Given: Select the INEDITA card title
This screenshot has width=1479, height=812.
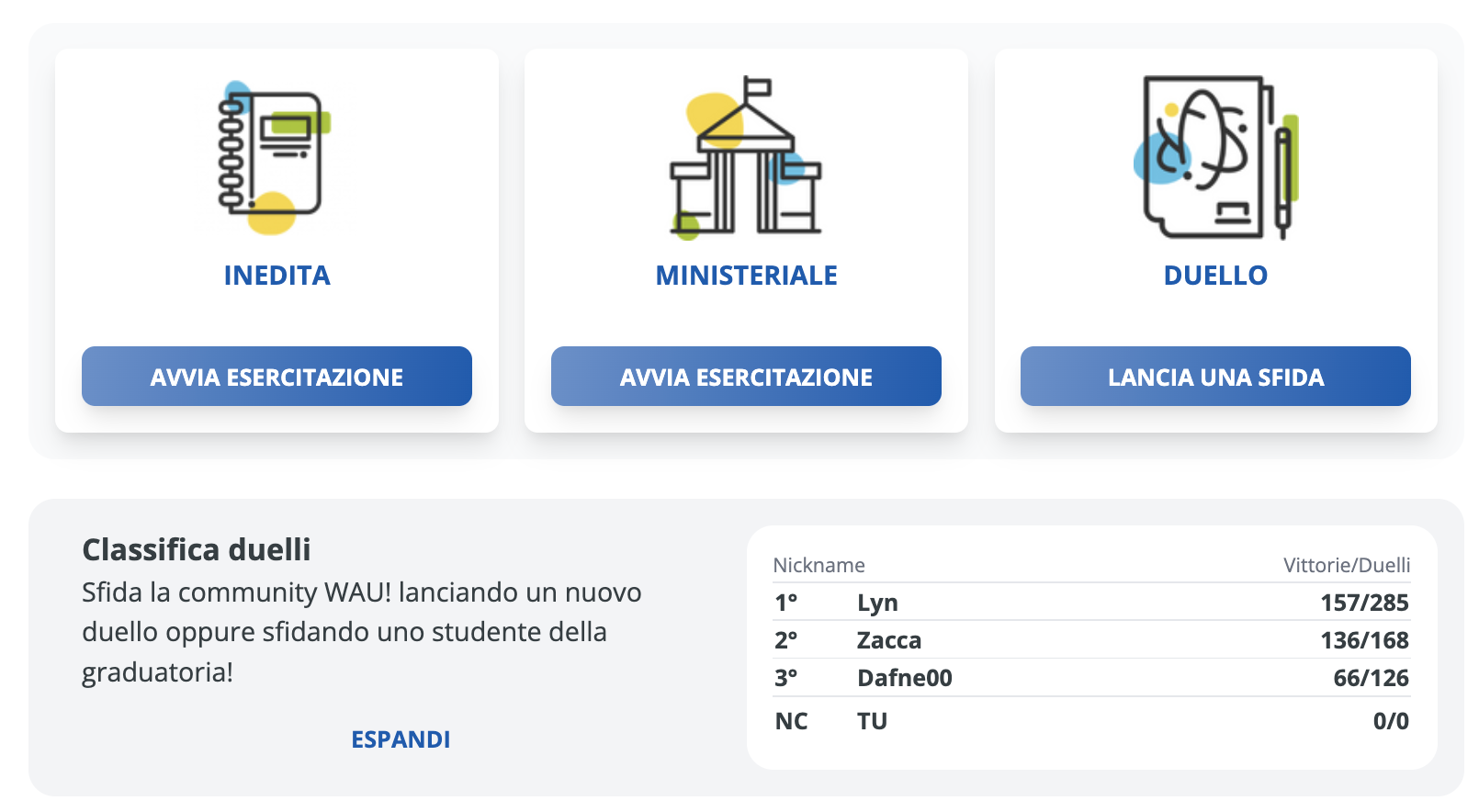Looking at the screenshot, I should coord(277,276).
